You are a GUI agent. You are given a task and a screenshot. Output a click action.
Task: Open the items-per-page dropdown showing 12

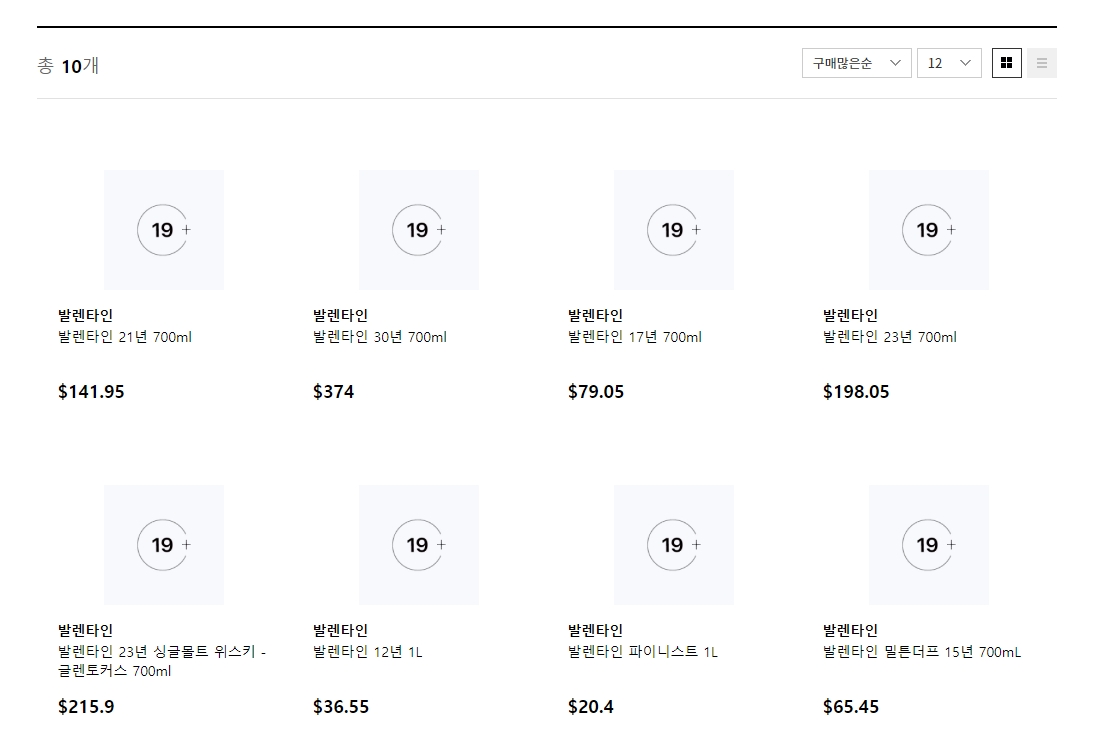click(948, 62)
